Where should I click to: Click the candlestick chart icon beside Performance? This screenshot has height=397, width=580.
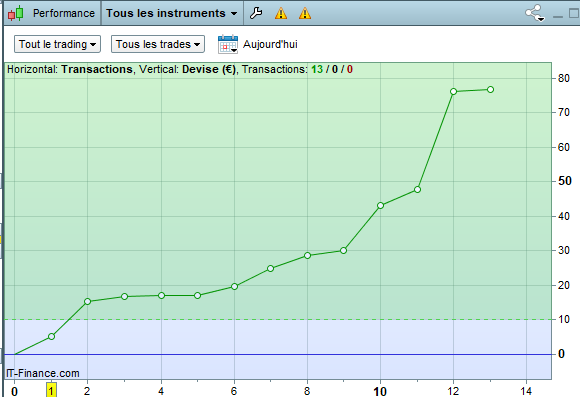[16, 13]
